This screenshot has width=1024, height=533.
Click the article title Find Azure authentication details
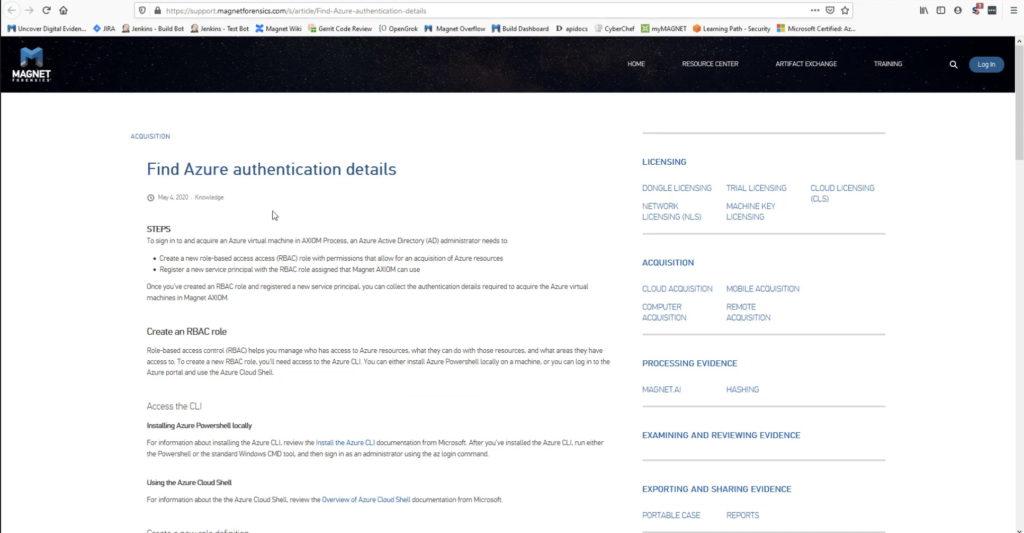coord(271,169)
